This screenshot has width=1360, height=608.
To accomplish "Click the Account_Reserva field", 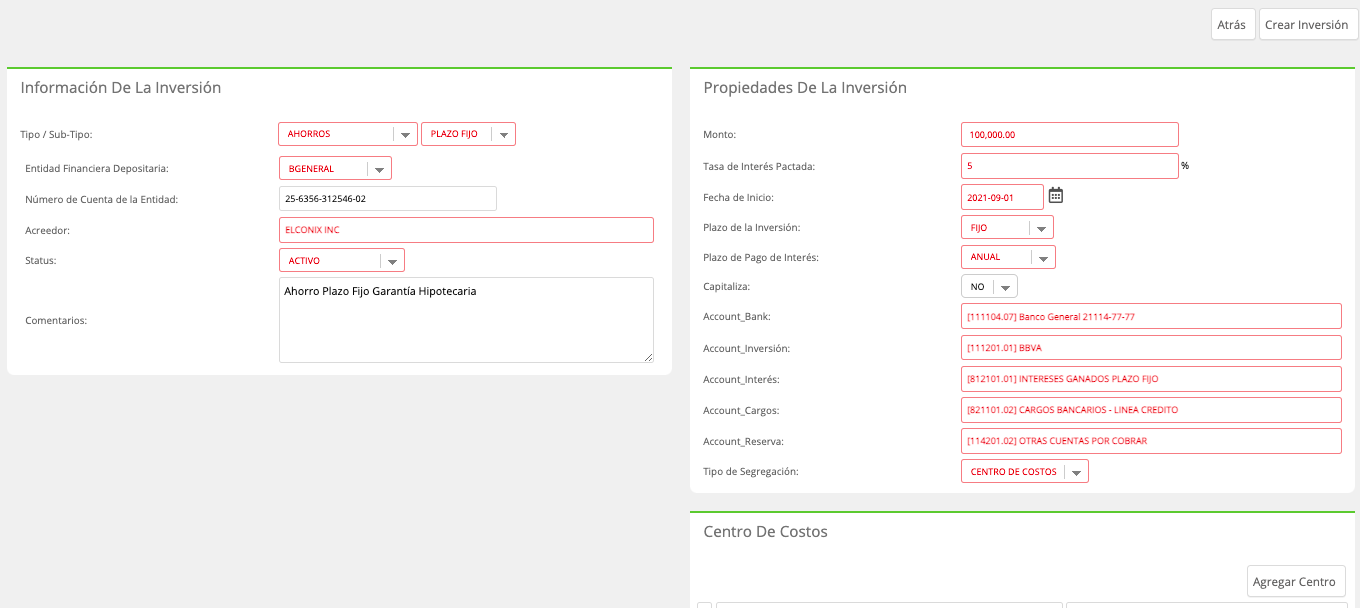I will [x=1151, y=441].
